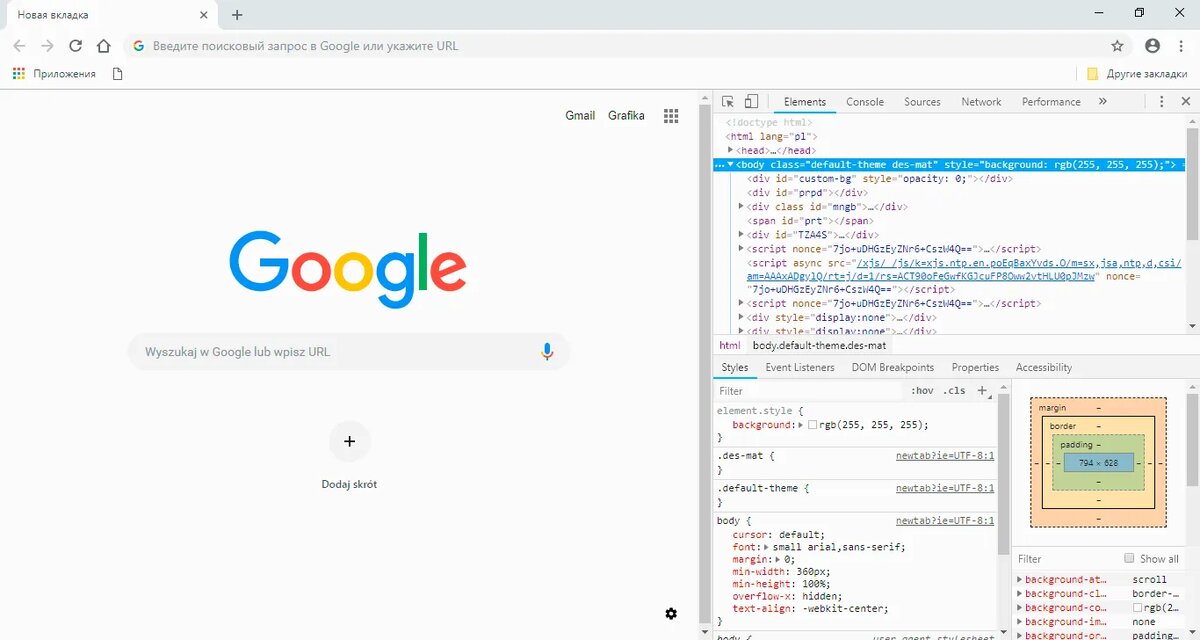
Task: Open the home page icon
Action: click(x=103, y=46)
